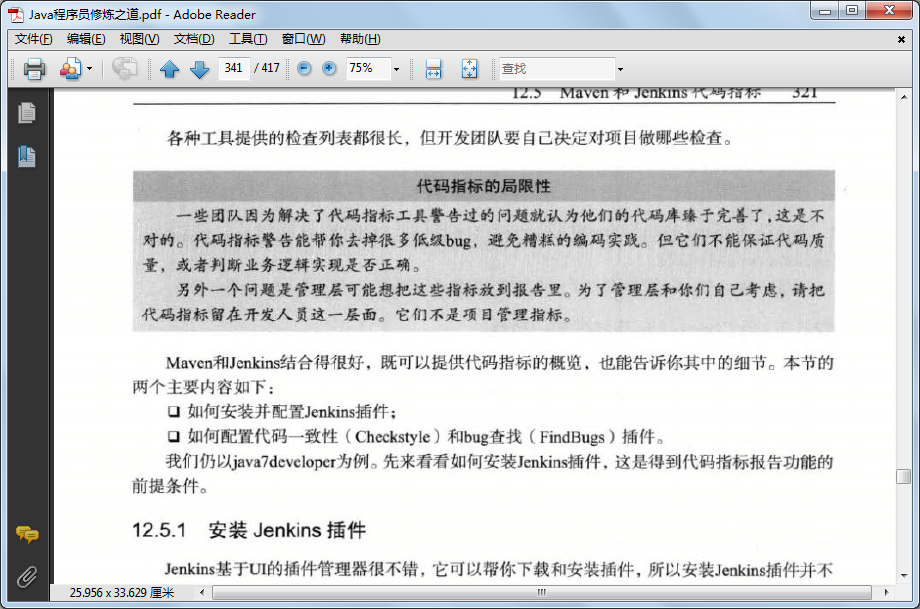Open the find options dropdown arrow
This screenshot has width=920, height=609.
tap(620, 69)
